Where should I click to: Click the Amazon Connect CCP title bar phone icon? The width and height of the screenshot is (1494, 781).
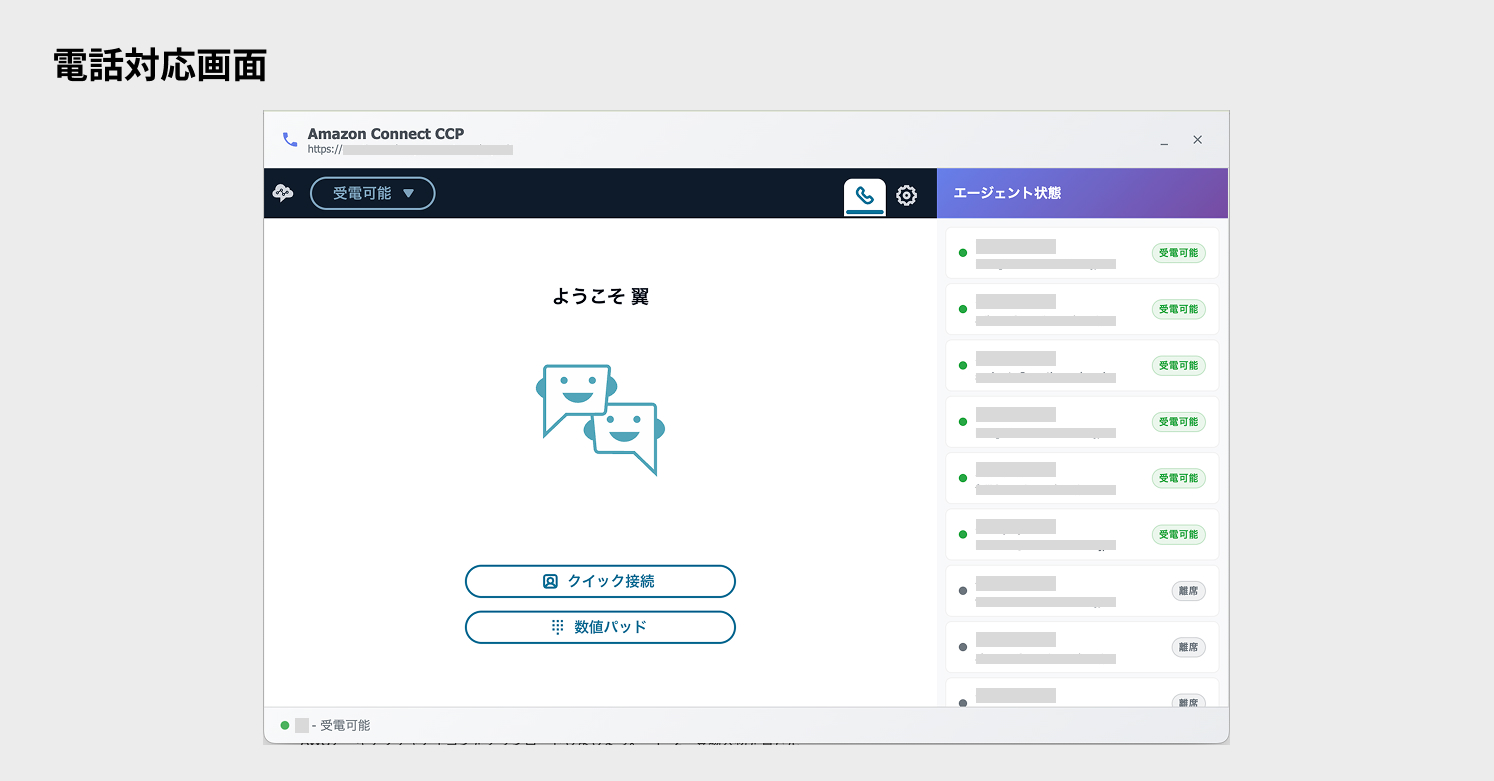click(x=290, y=140)
